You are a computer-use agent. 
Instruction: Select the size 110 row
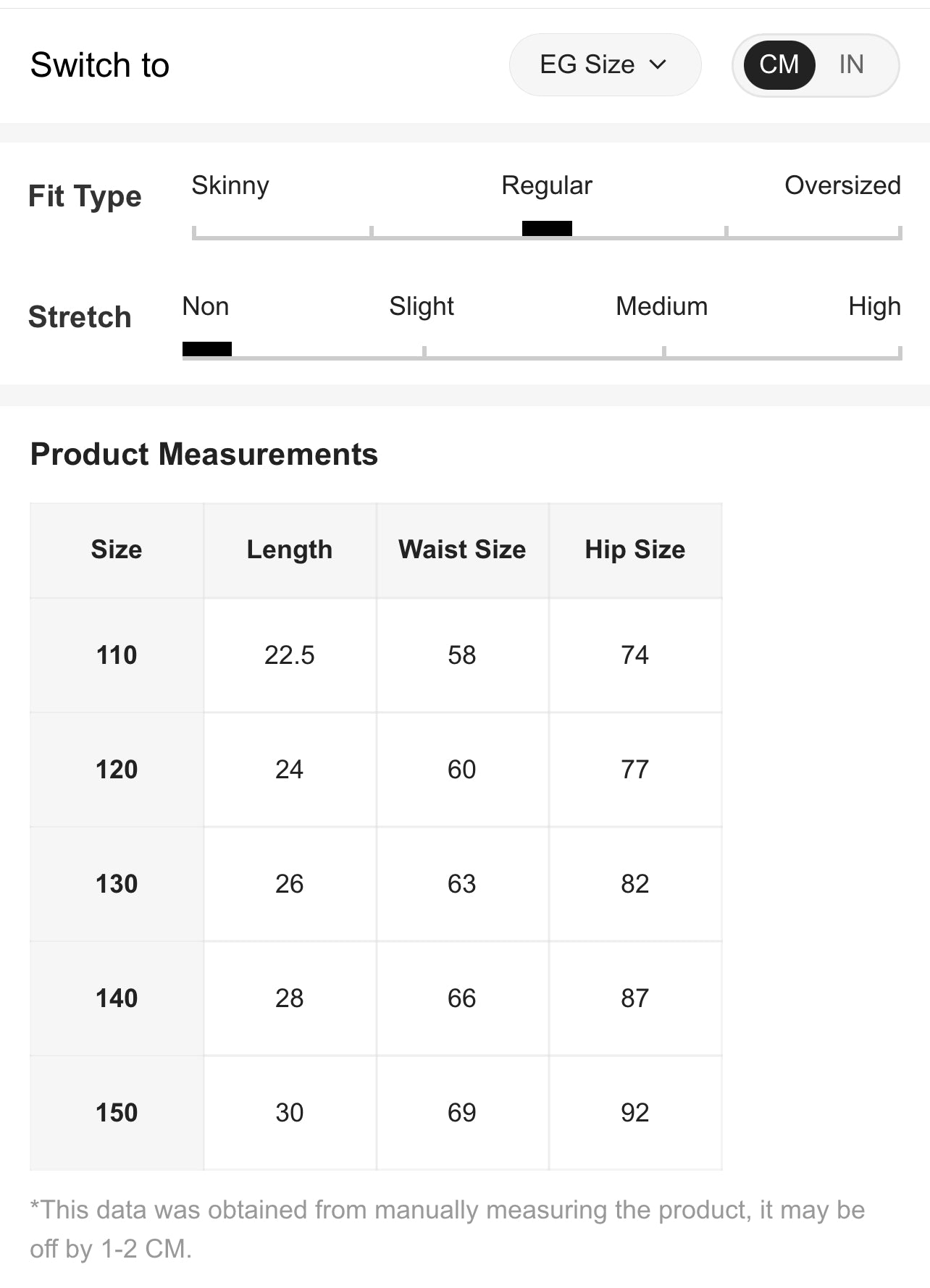click(x=376, y=655)
